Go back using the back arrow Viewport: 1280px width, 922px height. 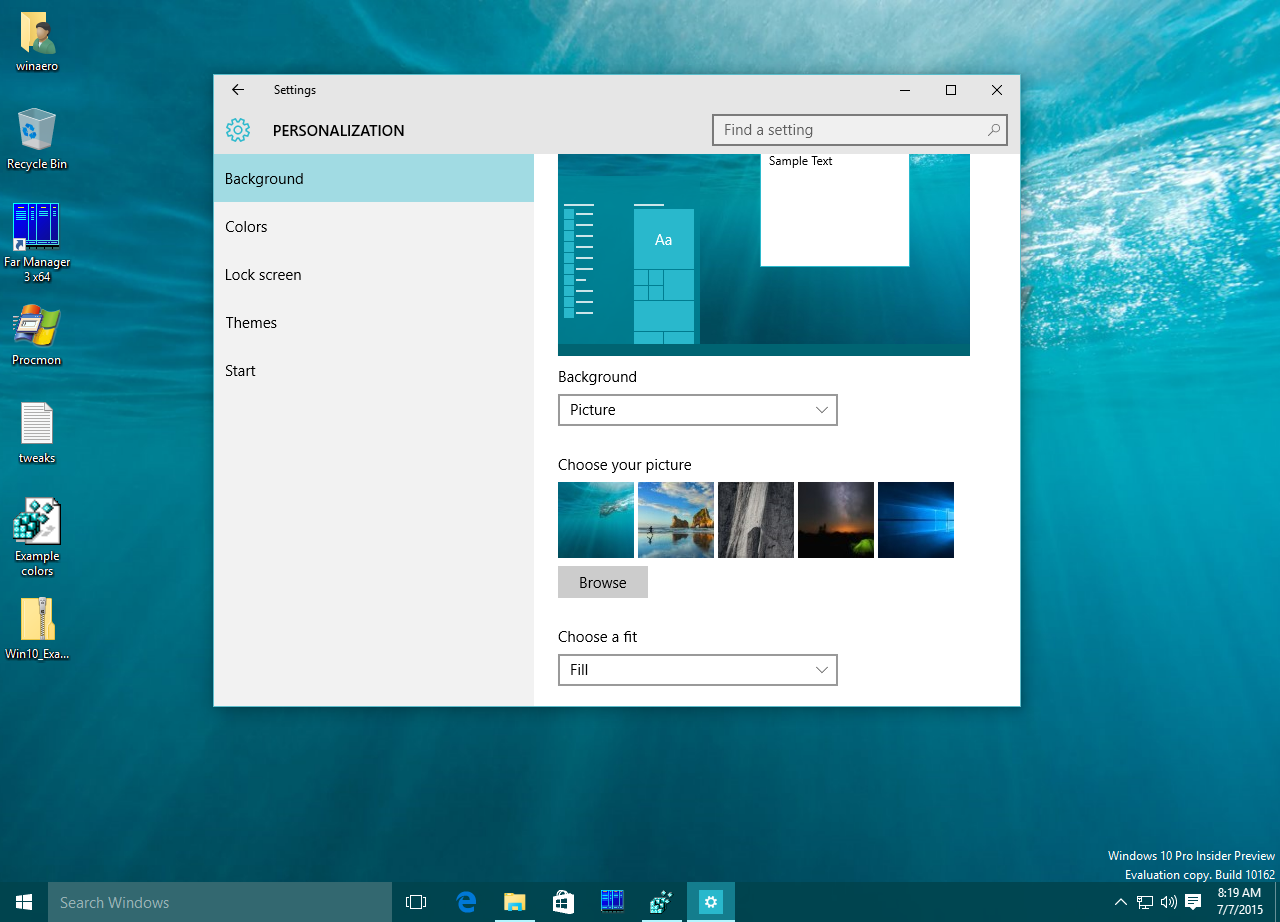click(x=237, y=90)
